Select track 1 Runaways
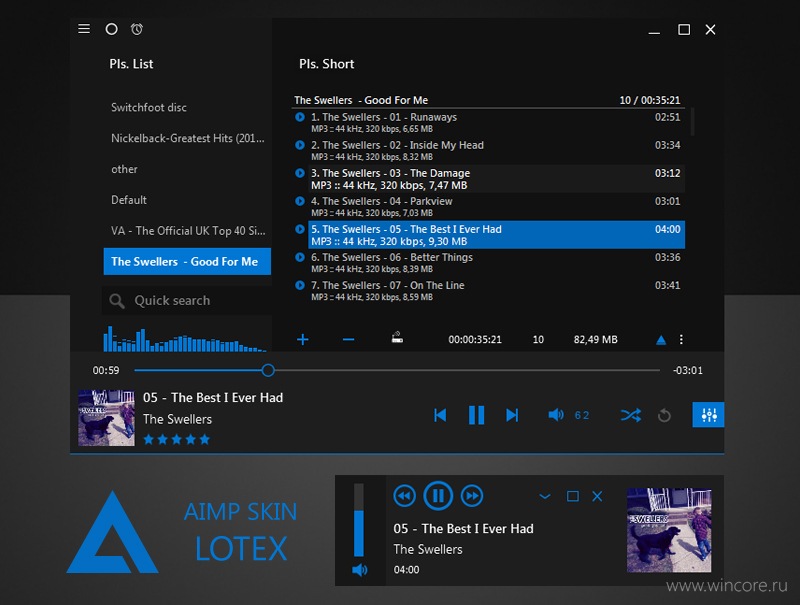Viewport: 800px width, 605px height. pyautogui.click(x=496, y=122)
